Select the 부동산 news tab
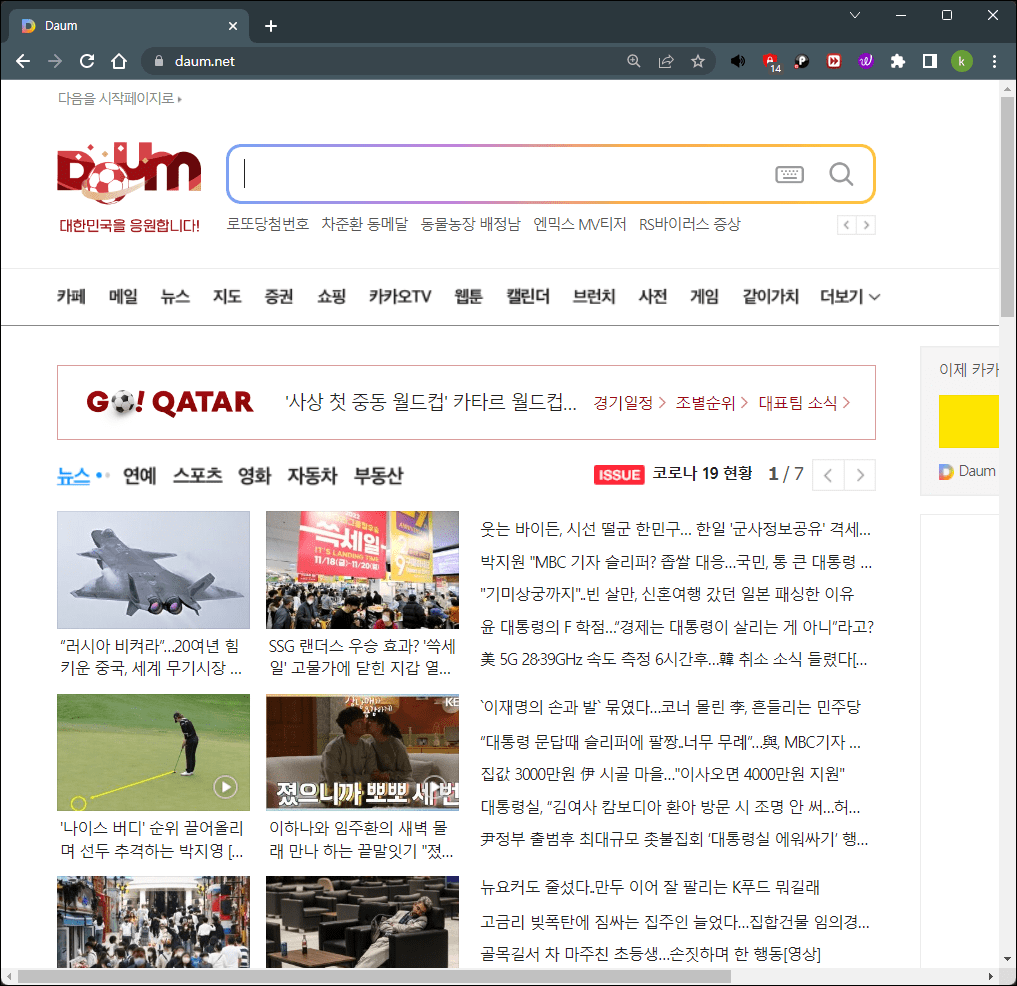The width and height of the screenshot is (1017, 986). pos(378,475)
